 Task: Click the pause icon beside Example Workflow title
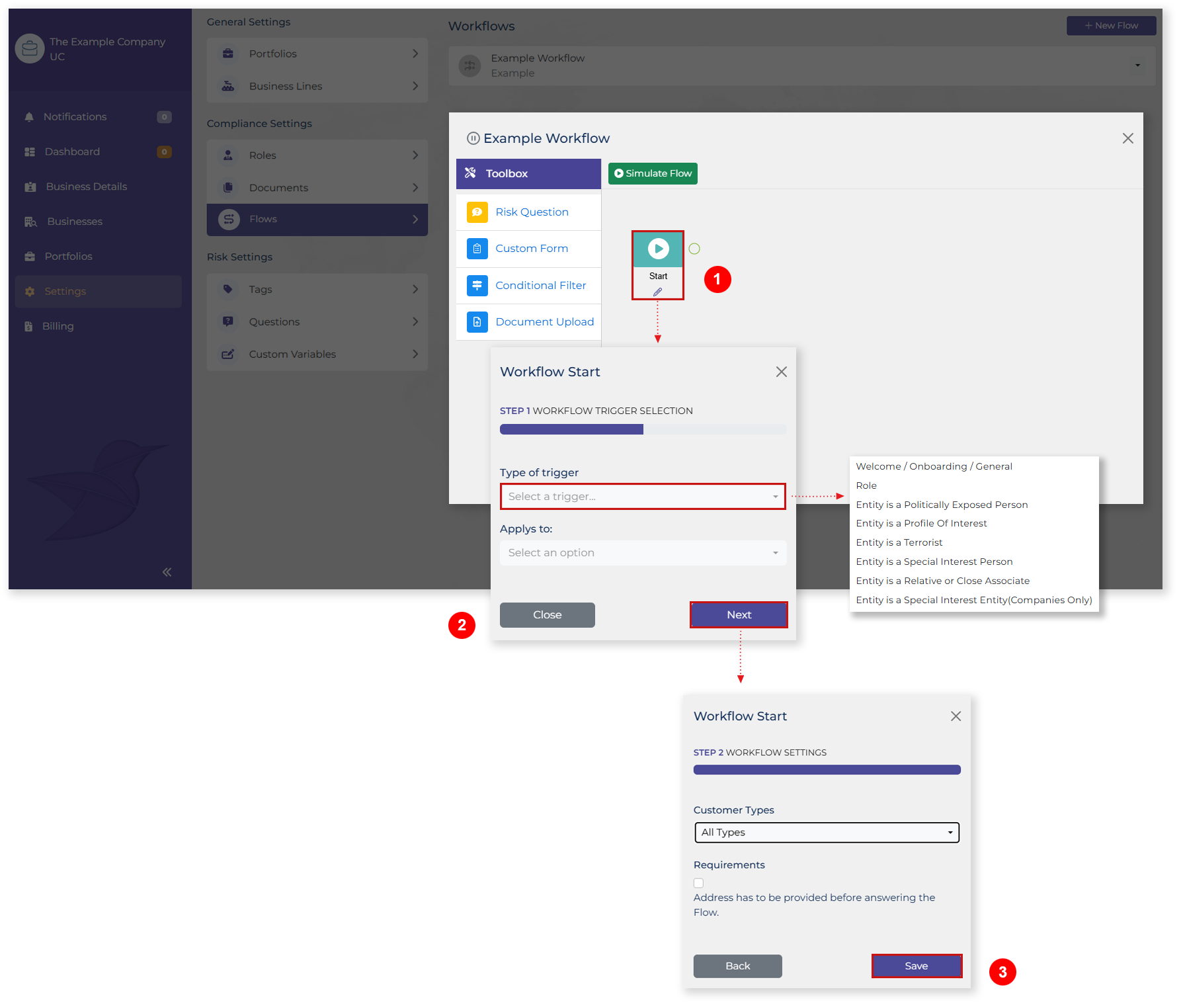[473, 138]
